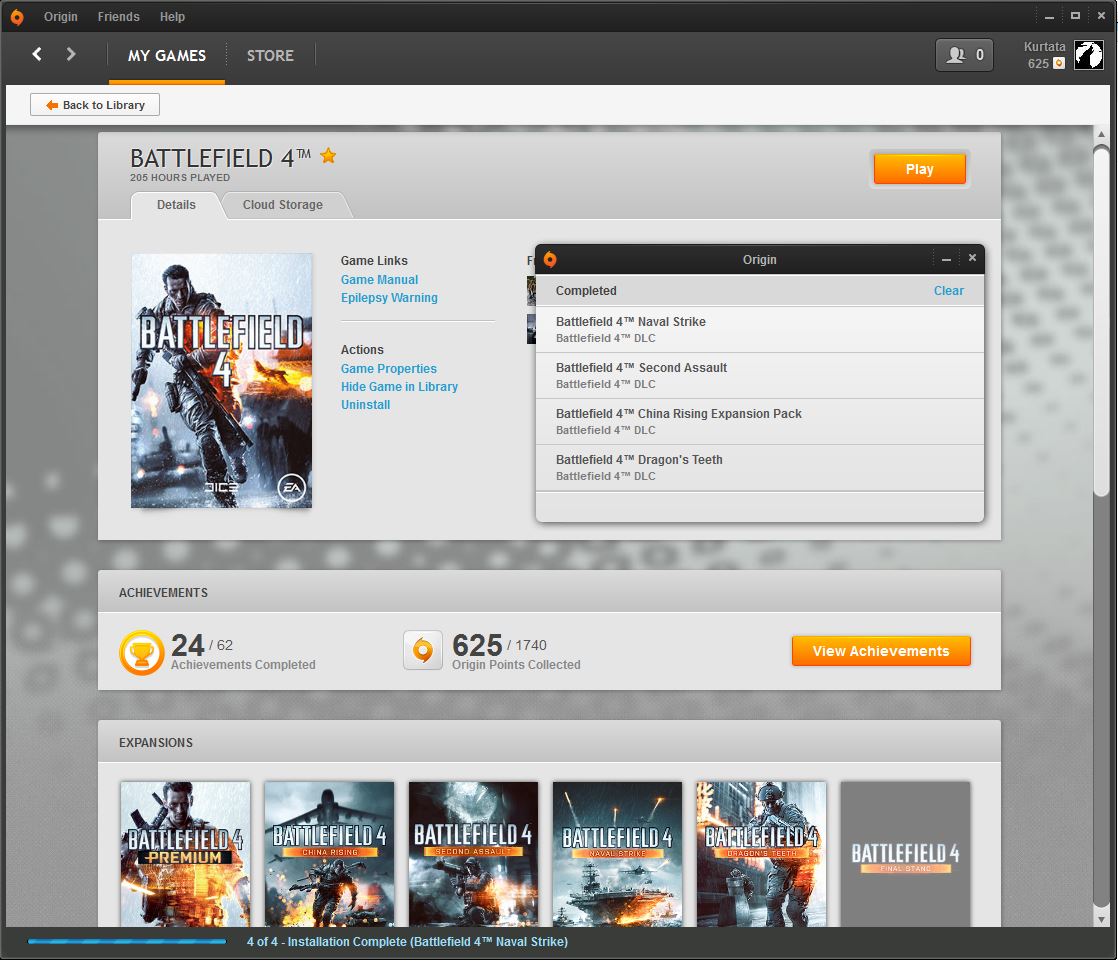Click the page vertical scrollbar thumb
The height and width of the screenshot is (961, 1118).
1102,321
